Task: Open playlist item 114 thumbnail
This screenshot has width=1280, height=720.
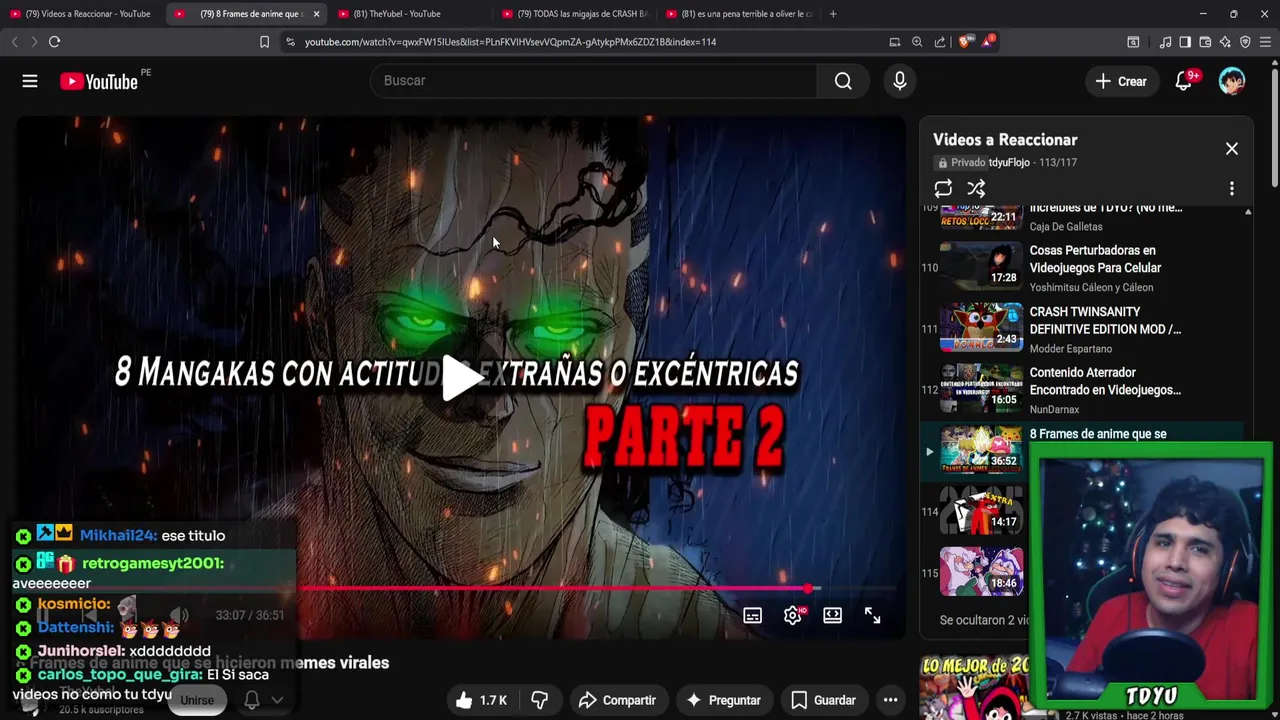Action: pyautogui.click(x=981, y=510)
